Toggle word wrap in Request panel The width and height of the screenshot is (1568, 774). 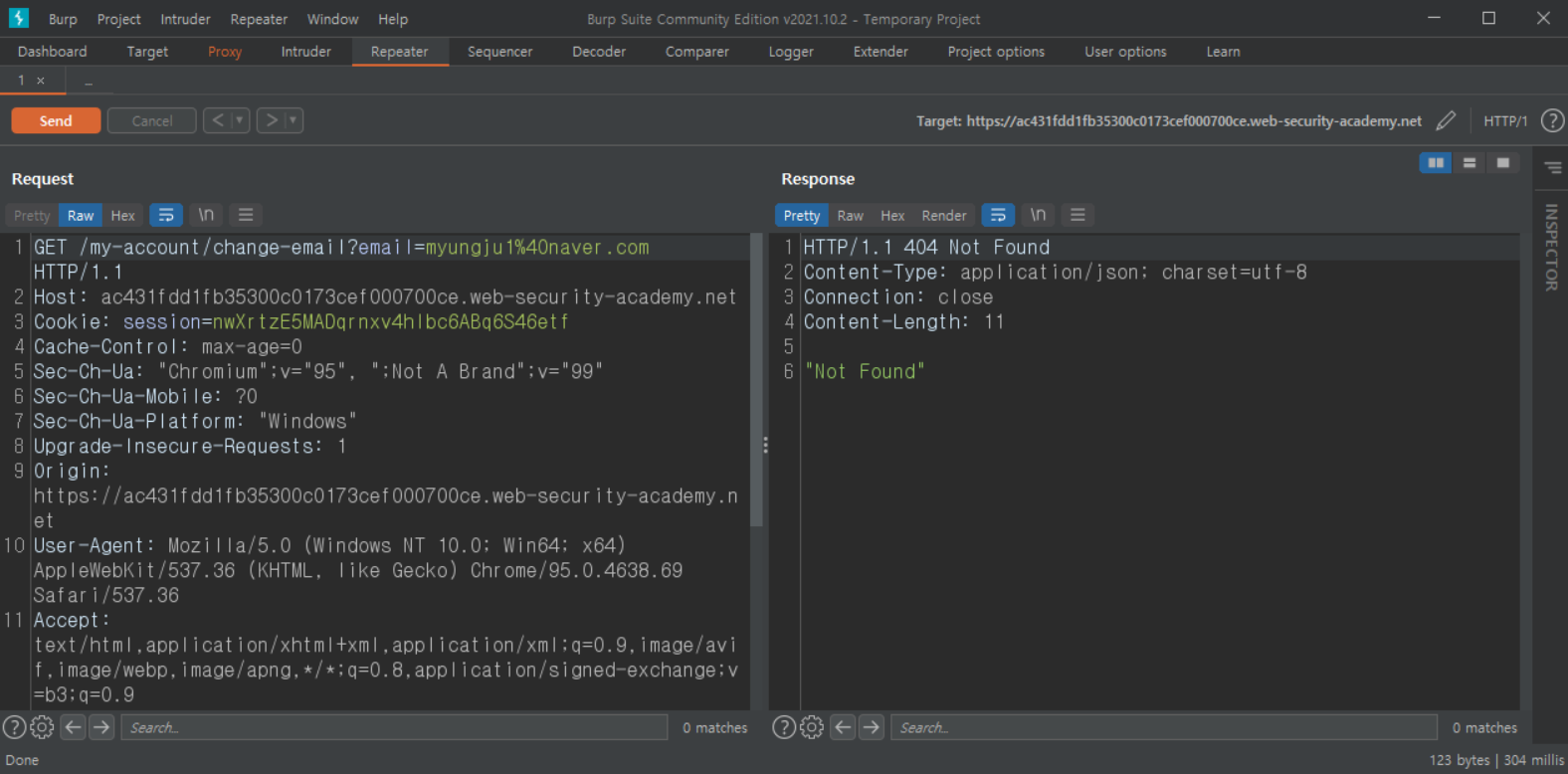pyautogui.click(x=166, y=215)
